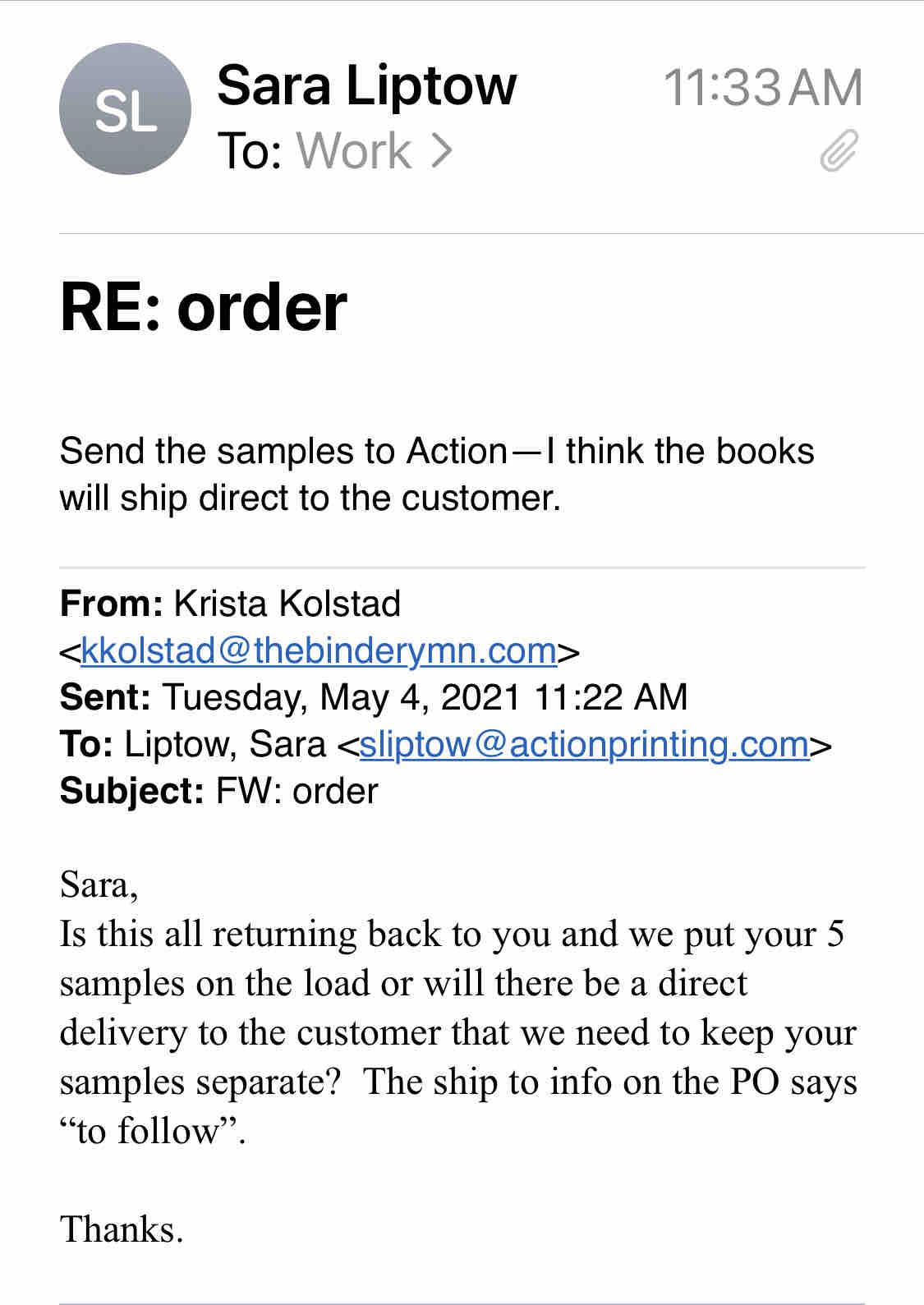The width and height of the screenshot is (924, 1305).
Task: Tap the 'Thanks.' closing line
Action: (x=122, y=1229)
